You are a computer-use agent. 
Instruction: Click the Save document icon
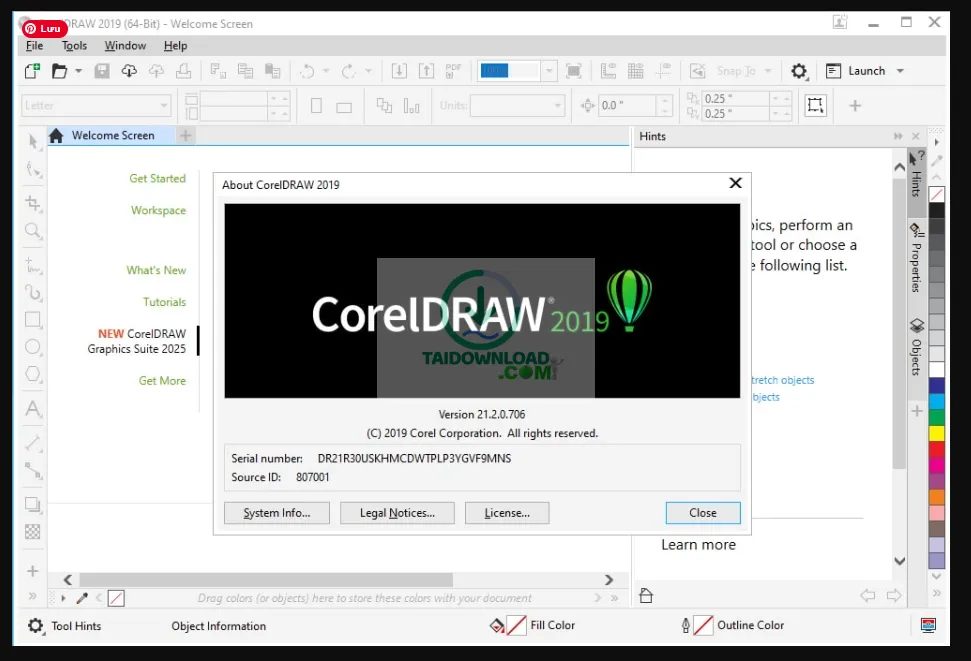point(103,70)
